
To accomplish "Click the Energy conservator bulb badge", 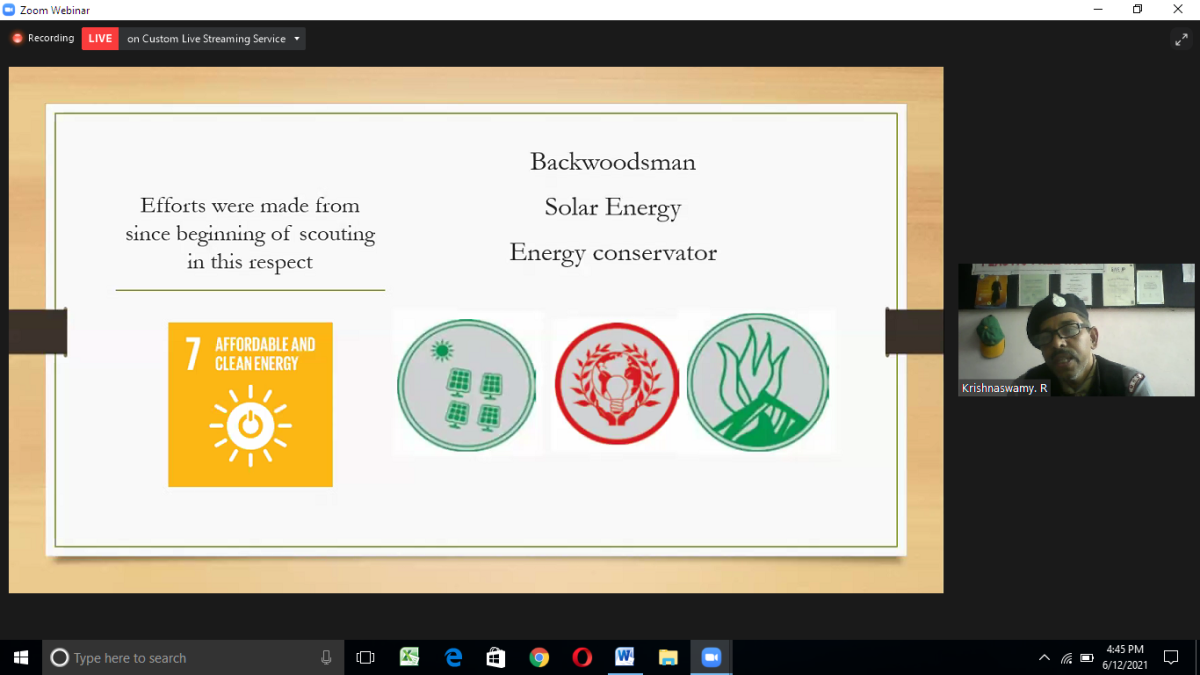I will coord(617,385).
